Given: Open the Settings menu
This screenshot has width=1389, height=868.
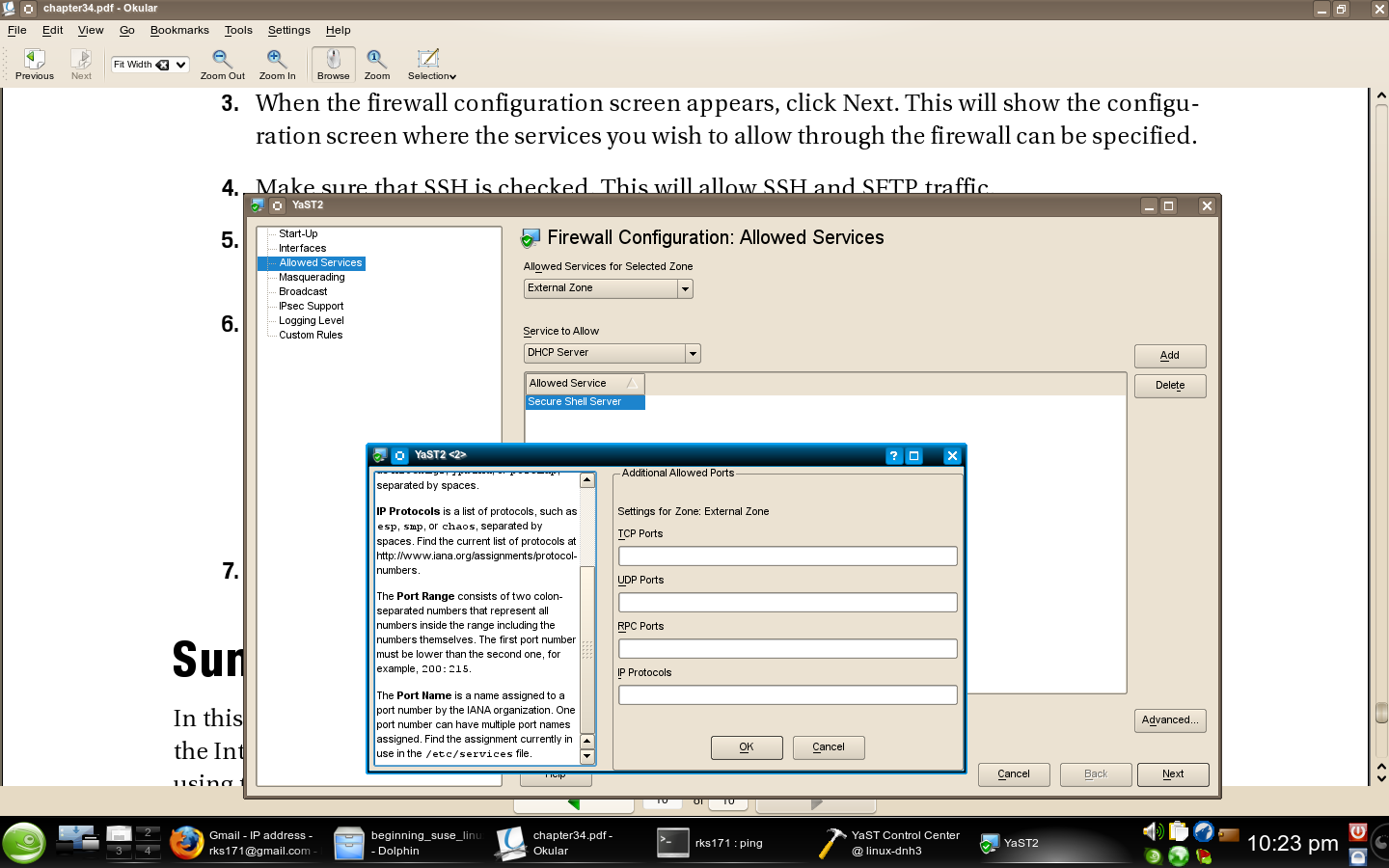Looking at the screenshot, I should (x=289, y=30).
